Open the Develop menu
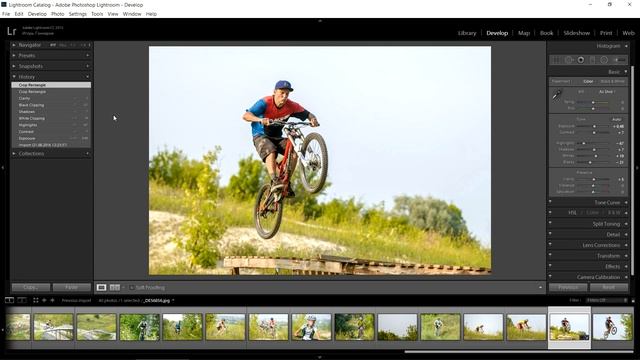Screen dimensions: 640x360 [37, 14]
